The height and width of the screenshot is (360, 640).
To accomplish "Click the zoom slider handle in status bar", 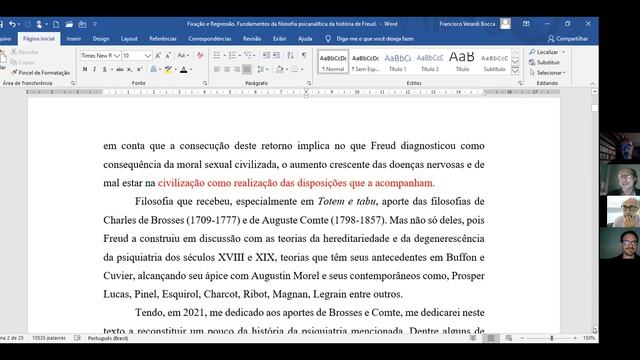I will [x=552, y=338].
